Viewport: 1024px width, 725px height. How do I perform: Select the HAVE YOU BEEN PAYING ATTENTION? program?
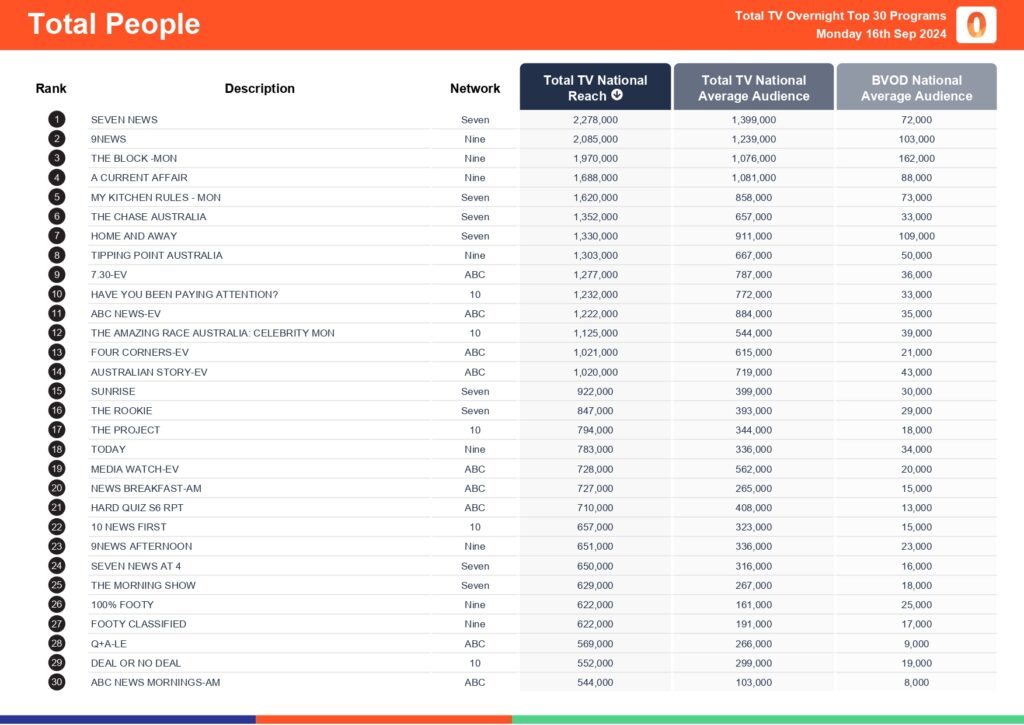pyautogui.click(x=184, y=294)
